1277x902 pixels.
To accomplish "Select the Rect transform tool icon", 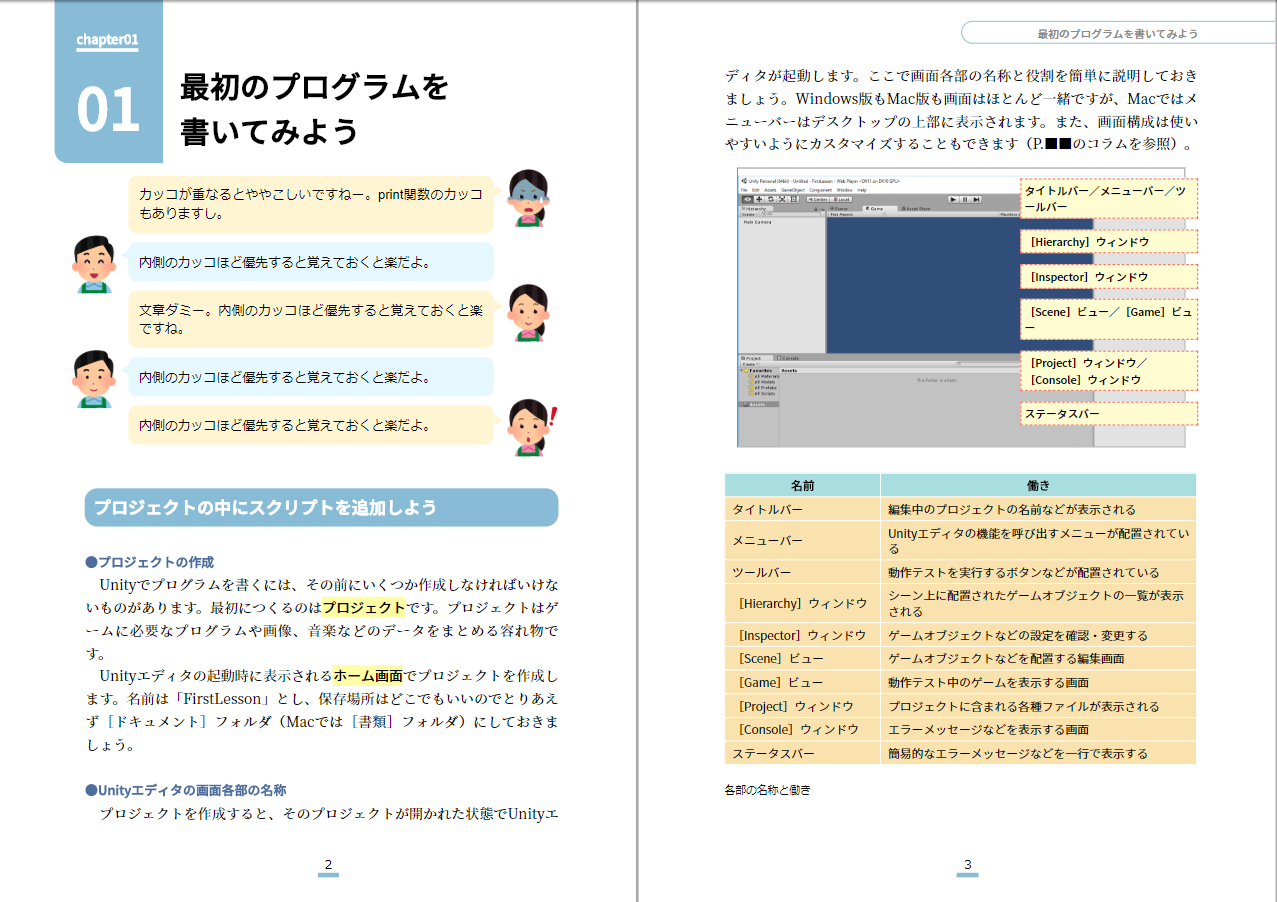I will coord(793,200).
